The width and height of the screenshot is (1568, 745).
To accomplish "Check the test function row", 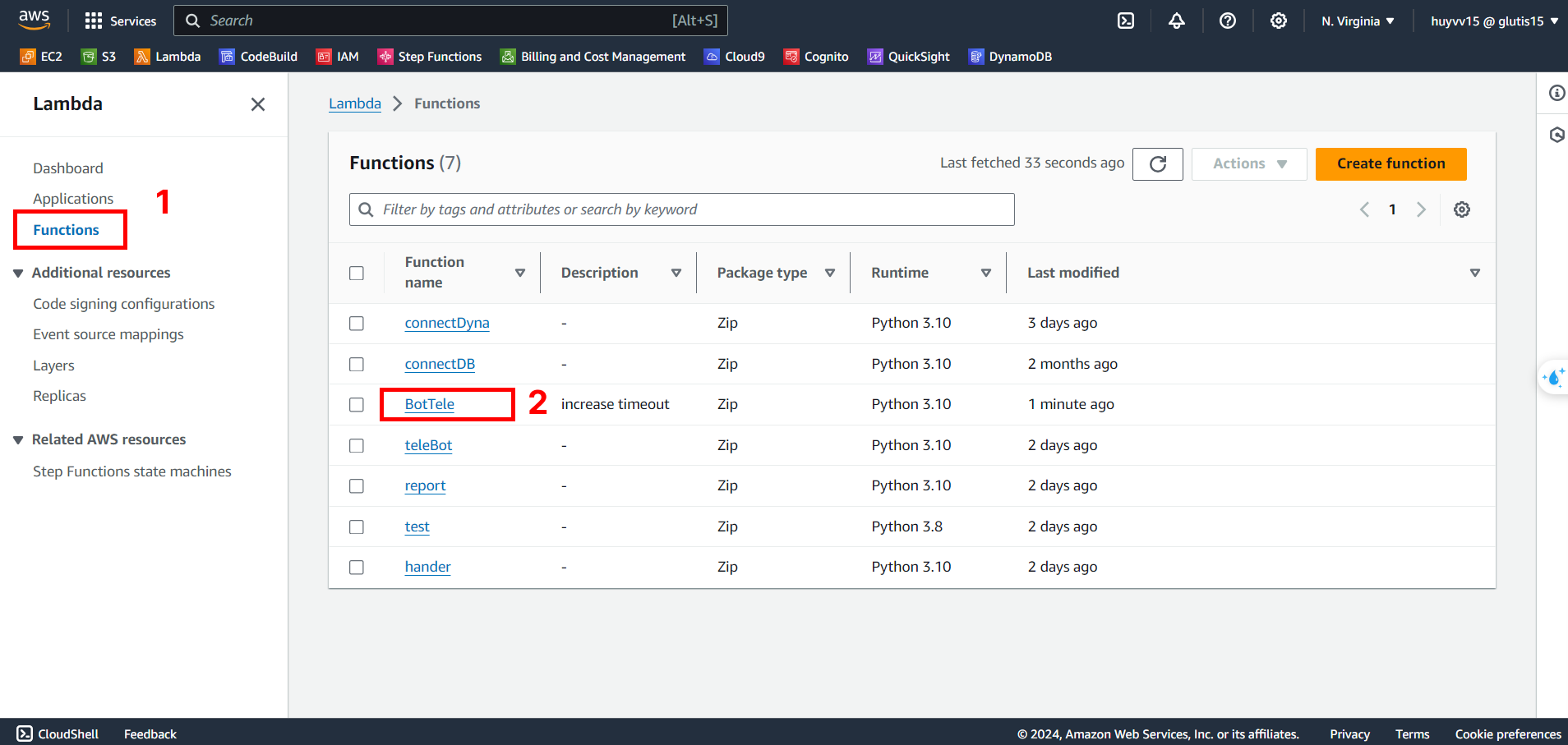I will click(357, 527).
